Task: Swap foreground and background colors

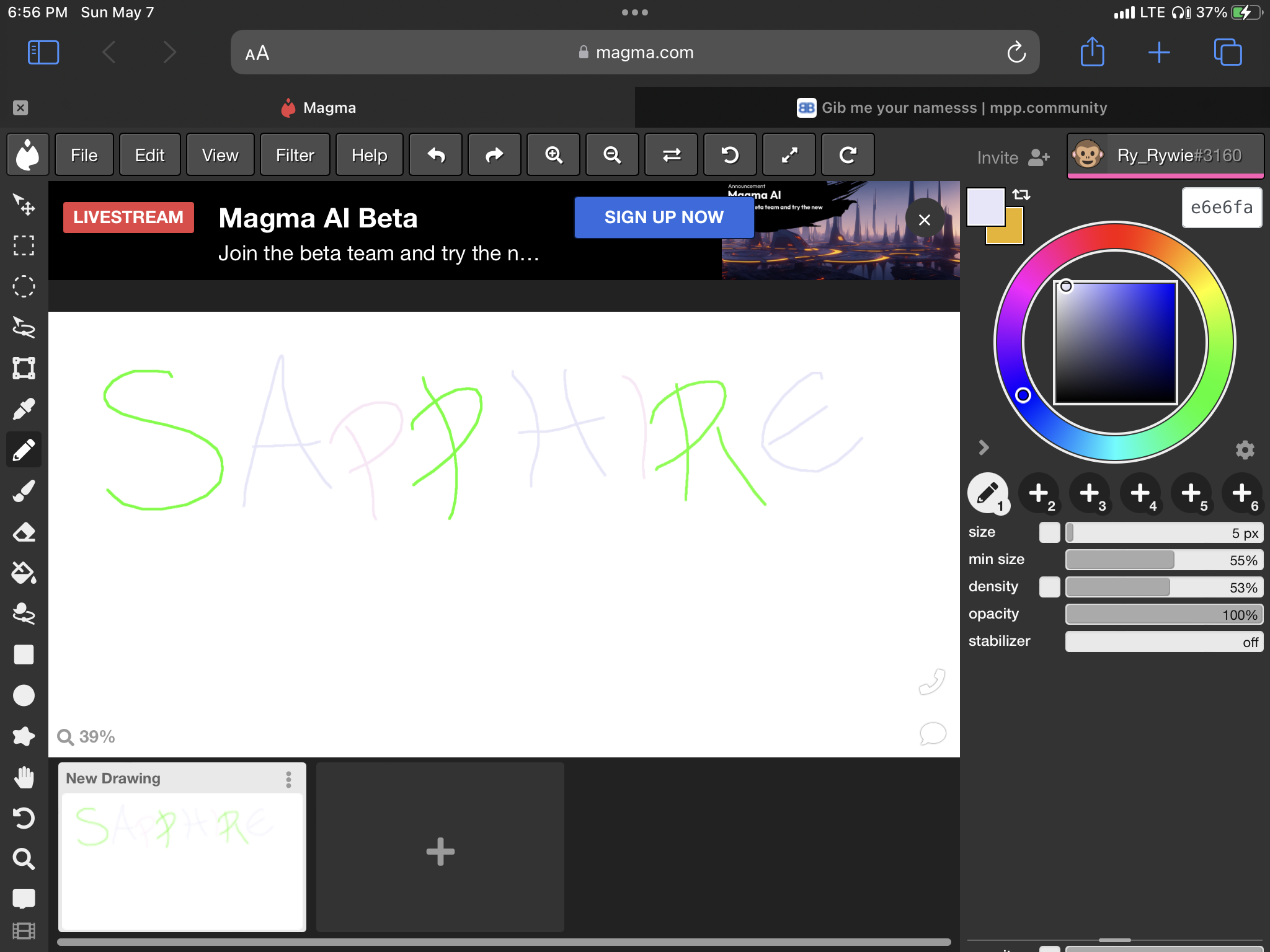Action: pos(1021,195)
